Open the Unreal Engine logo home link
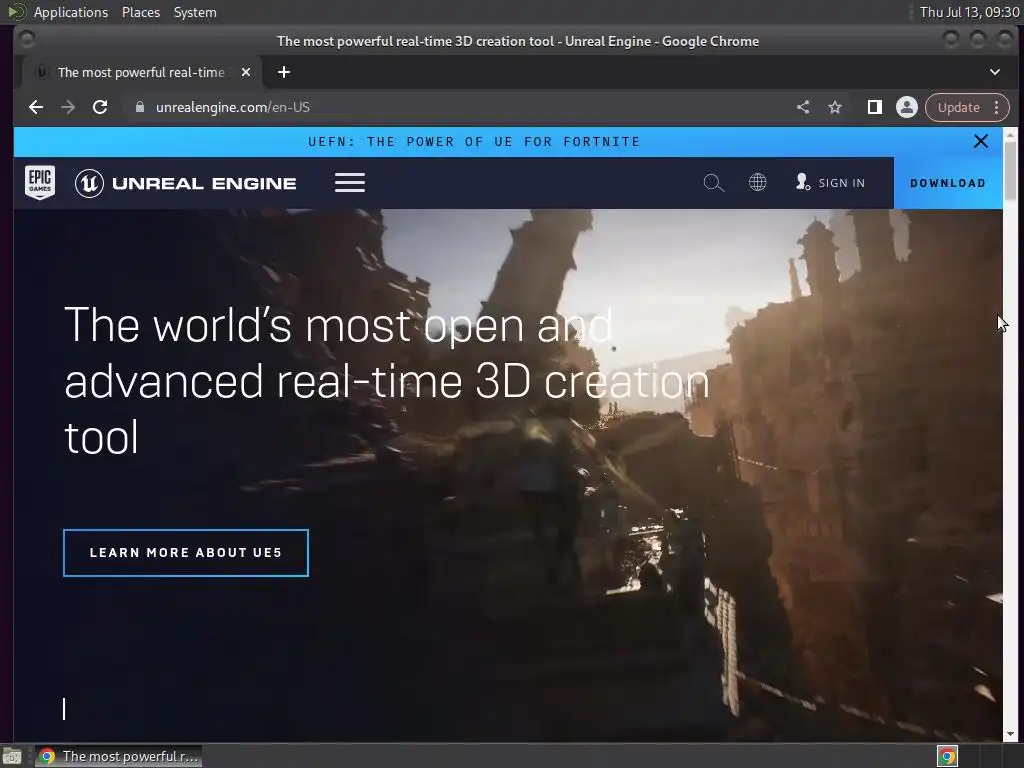 click(185, 183)
